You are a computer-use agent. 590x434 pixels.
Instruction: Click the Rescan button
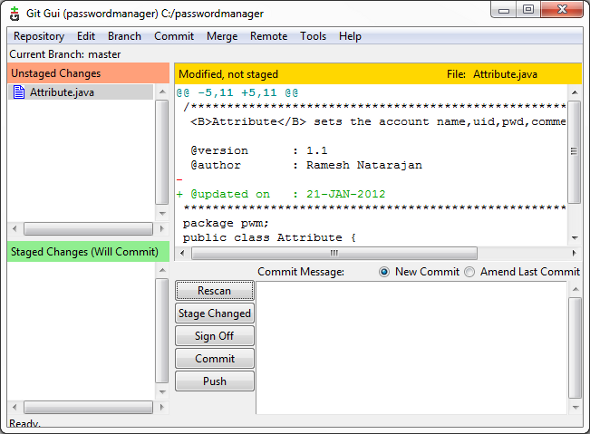(214, 291)
